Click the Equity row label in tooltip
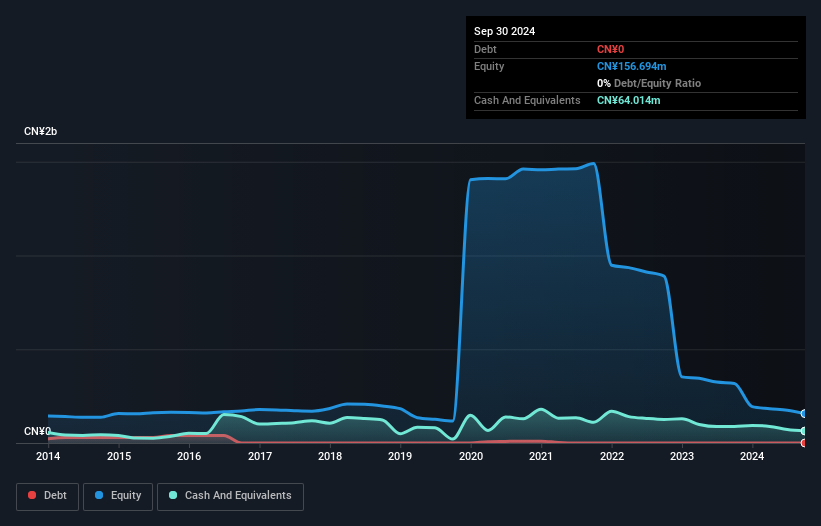Screen dimensions: 821x526 tap(489, 66)
